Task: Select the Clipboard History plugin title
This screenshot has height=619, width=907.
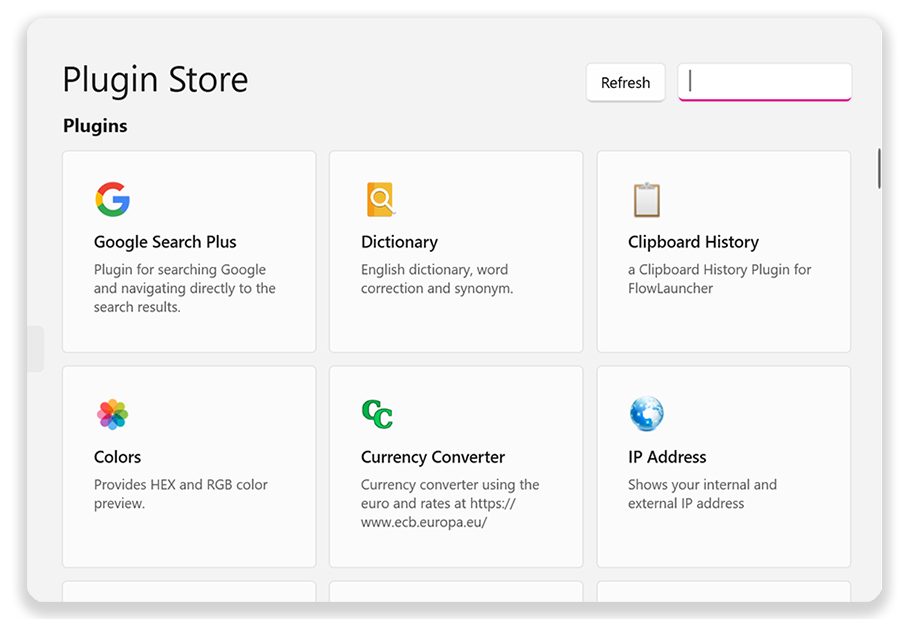Action: (693, 242)
